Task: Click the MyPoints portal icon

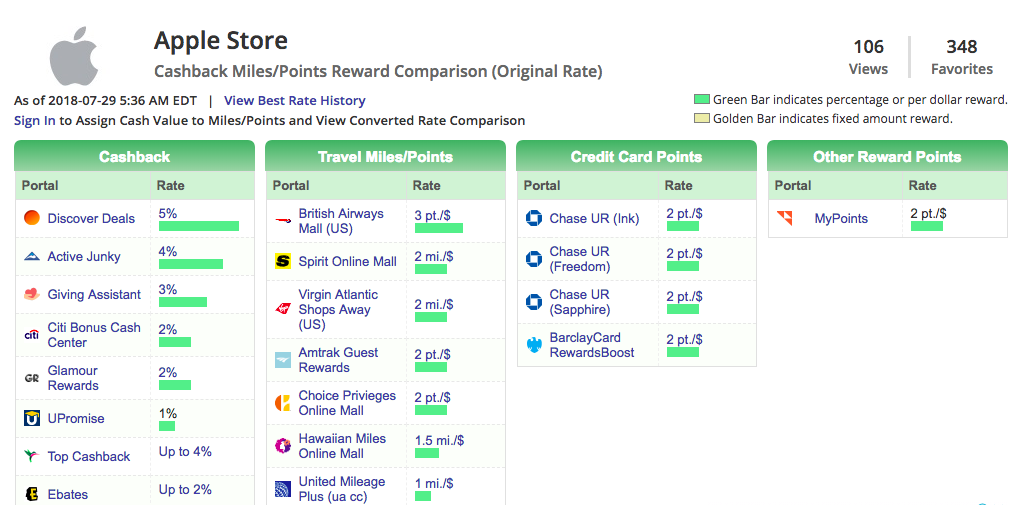Action: click(785, 218)
